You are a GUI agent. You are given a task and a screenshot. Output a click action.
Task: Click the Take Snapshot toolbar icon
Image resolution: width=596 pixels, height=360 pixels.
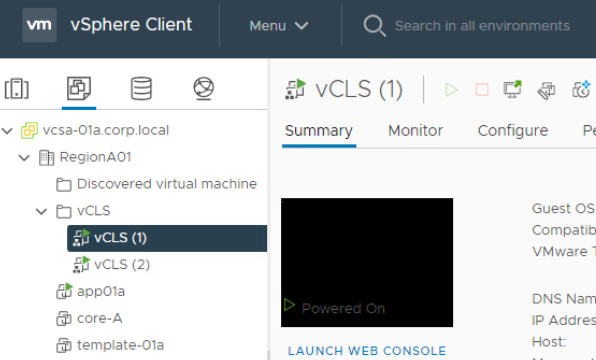pyautogui.click(x=582, y=90)
